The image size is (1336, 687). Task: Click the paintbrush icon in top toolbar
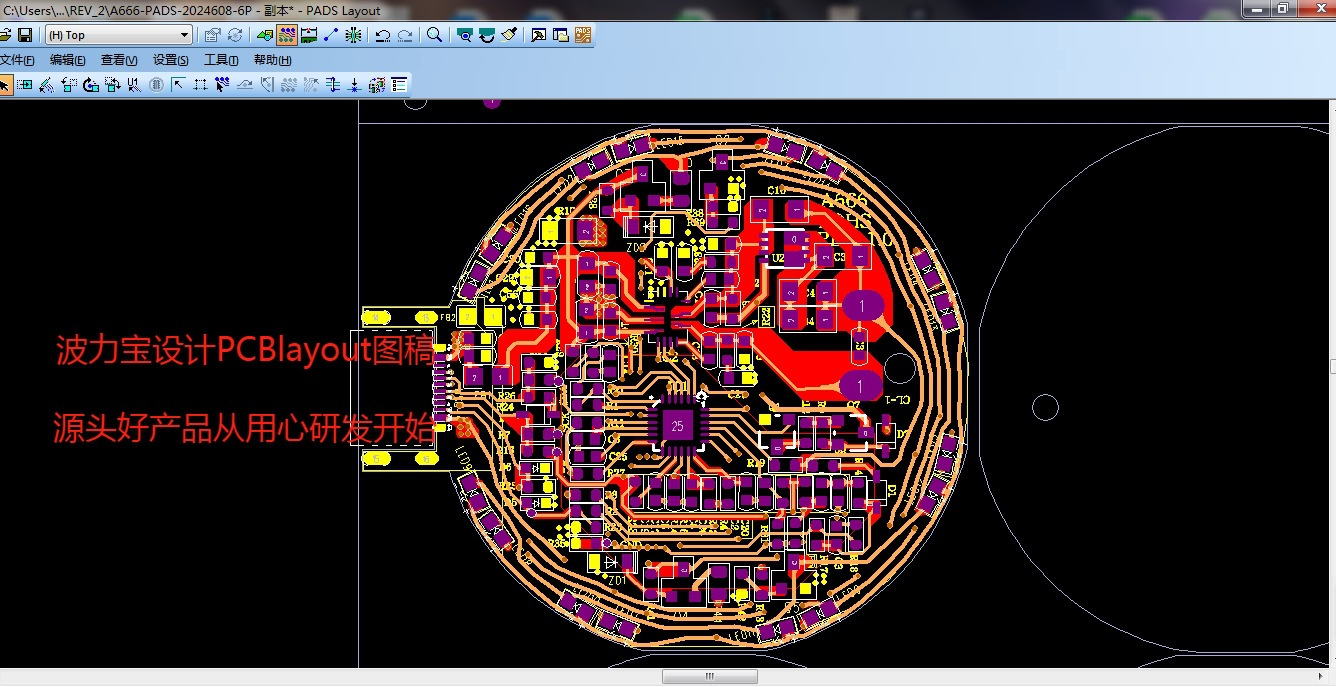509,35
